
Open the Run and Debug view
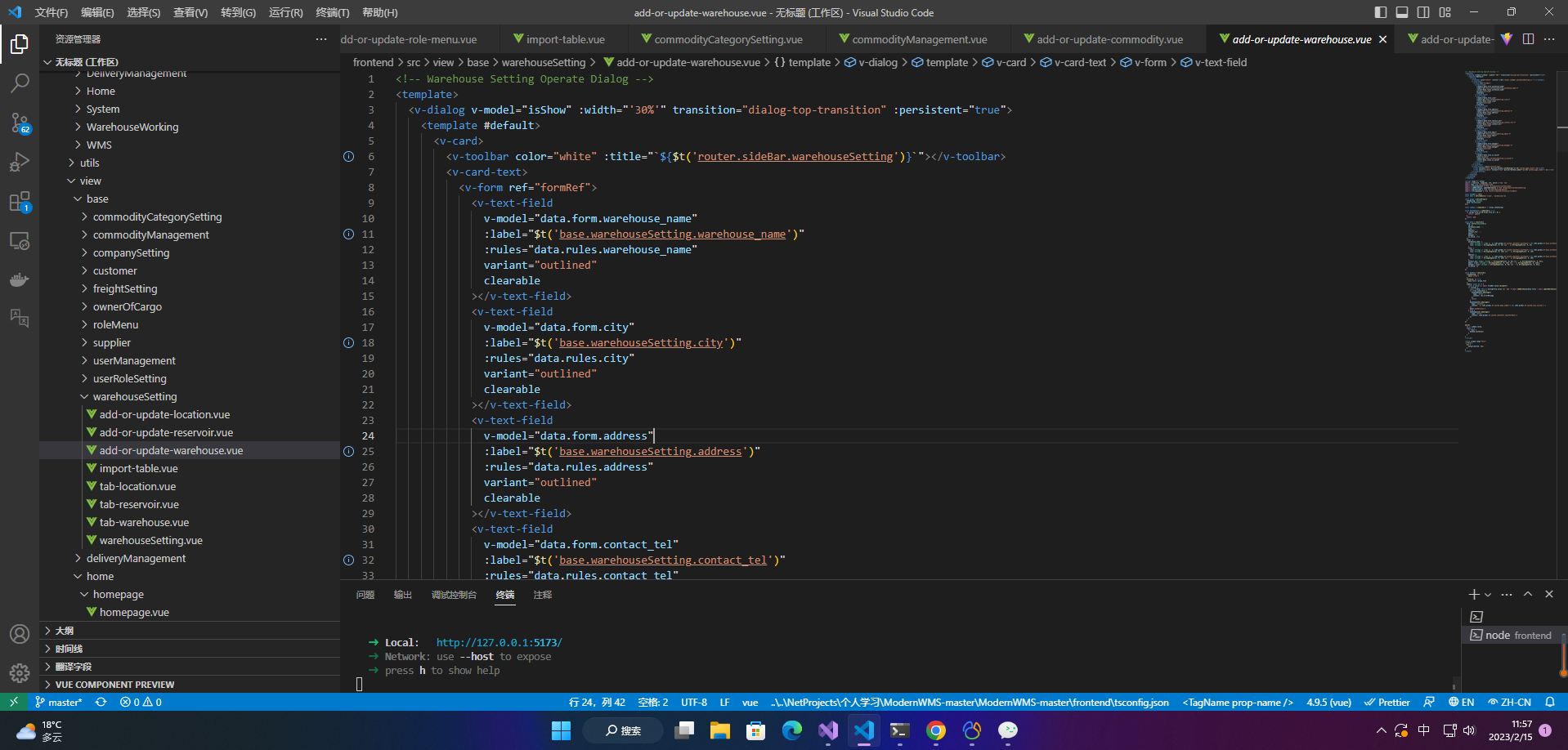pos(20,162)
